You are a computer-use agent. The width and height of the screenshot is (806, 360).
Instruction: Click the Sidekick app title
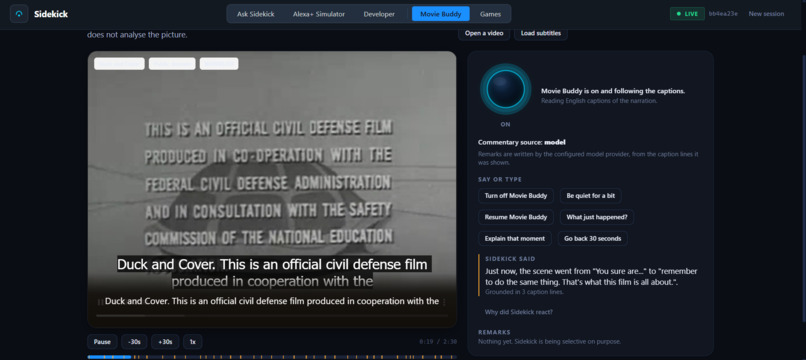(x=51, y=14)
